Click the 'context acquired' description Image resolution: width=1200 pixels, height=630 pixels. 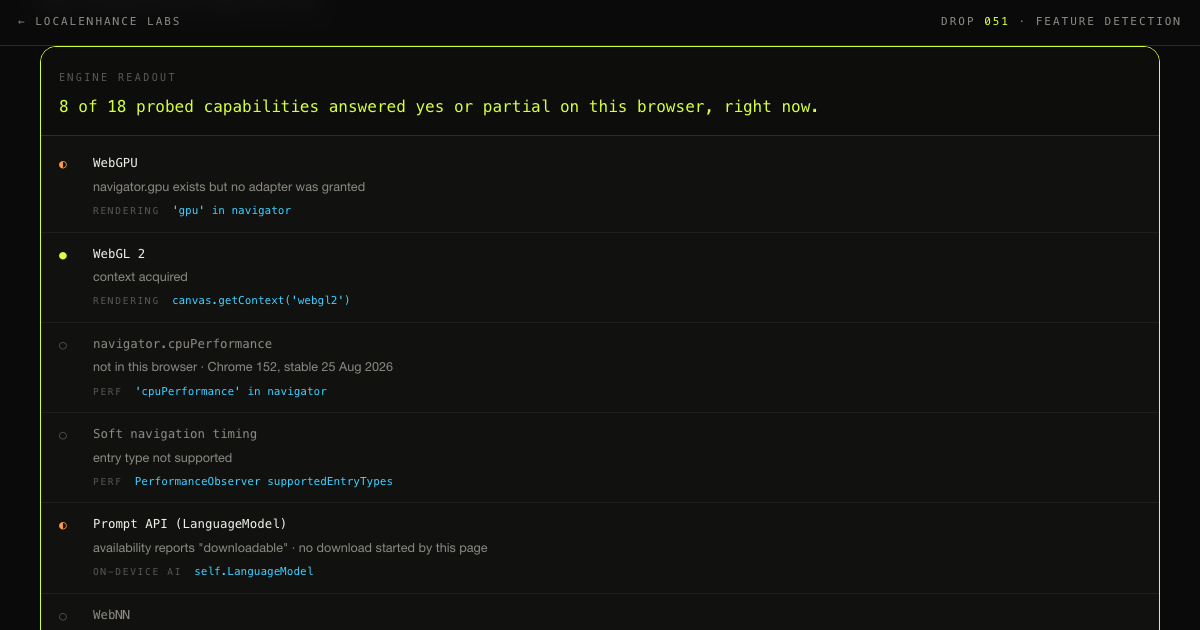(140, 277)
